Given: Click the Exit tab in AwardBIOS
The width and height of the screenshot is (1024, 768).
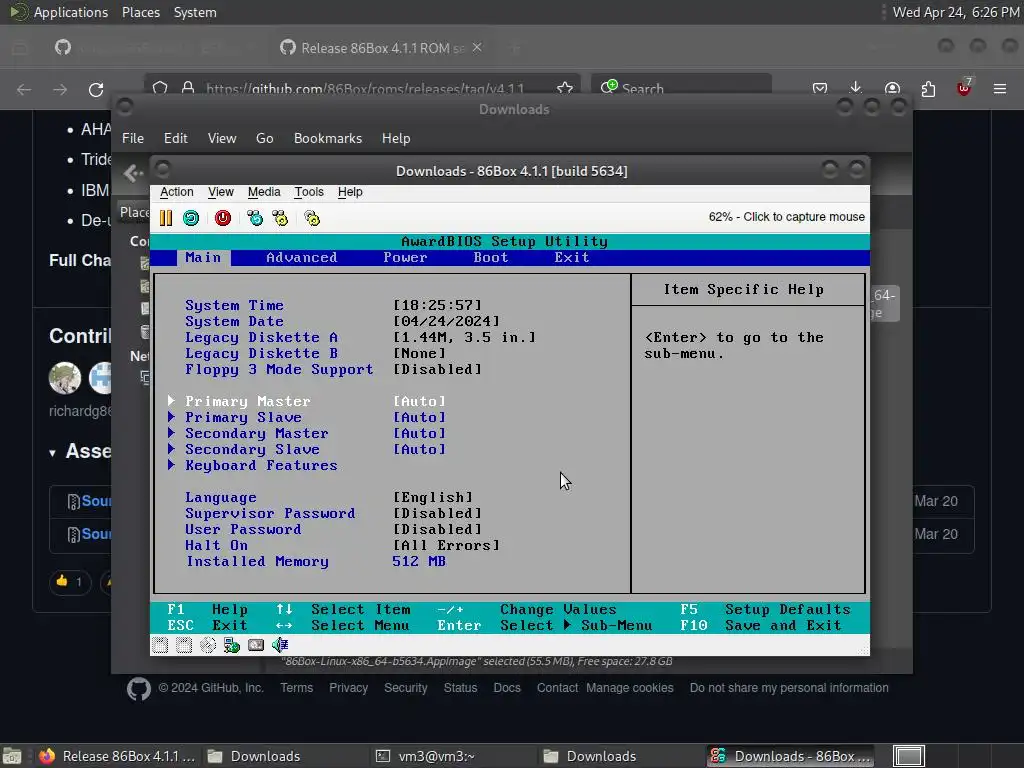Looking at the screenshot, I should (x=572, y=257).
